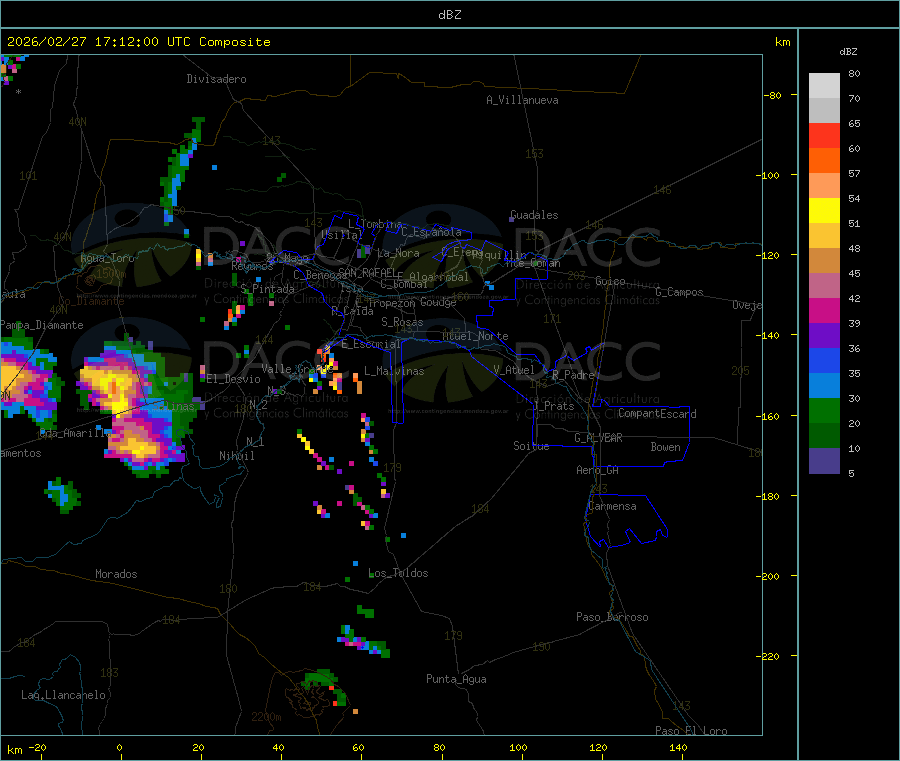Click the dBZ title at top
Image resolution: width=900 pixels, height=761 pixels.
(x=449, y=15)
